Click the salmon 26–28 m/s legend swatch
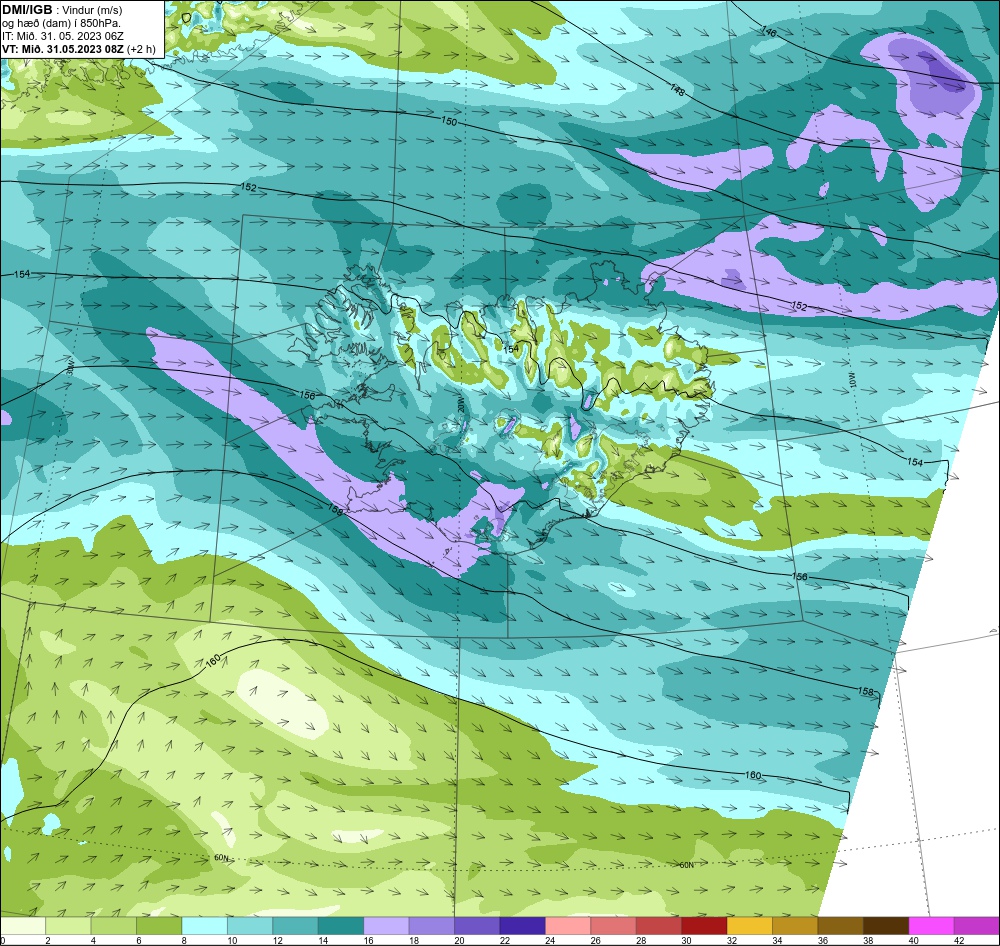This screenshot has width=1000, height=946. pos(614,926)
